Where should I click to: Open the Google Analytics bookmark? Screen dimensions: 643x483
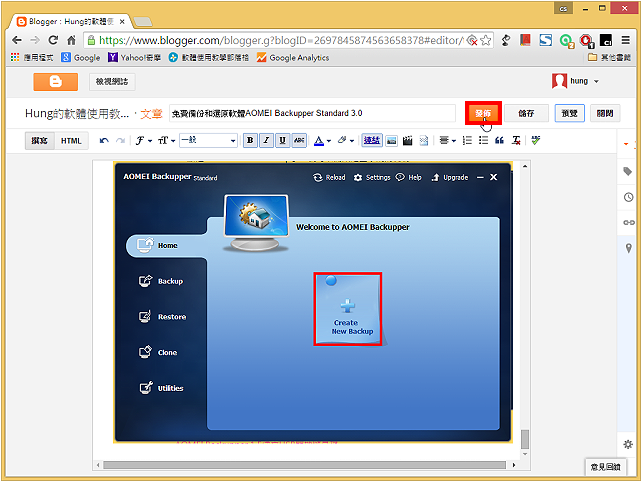(x=293, y=57)
